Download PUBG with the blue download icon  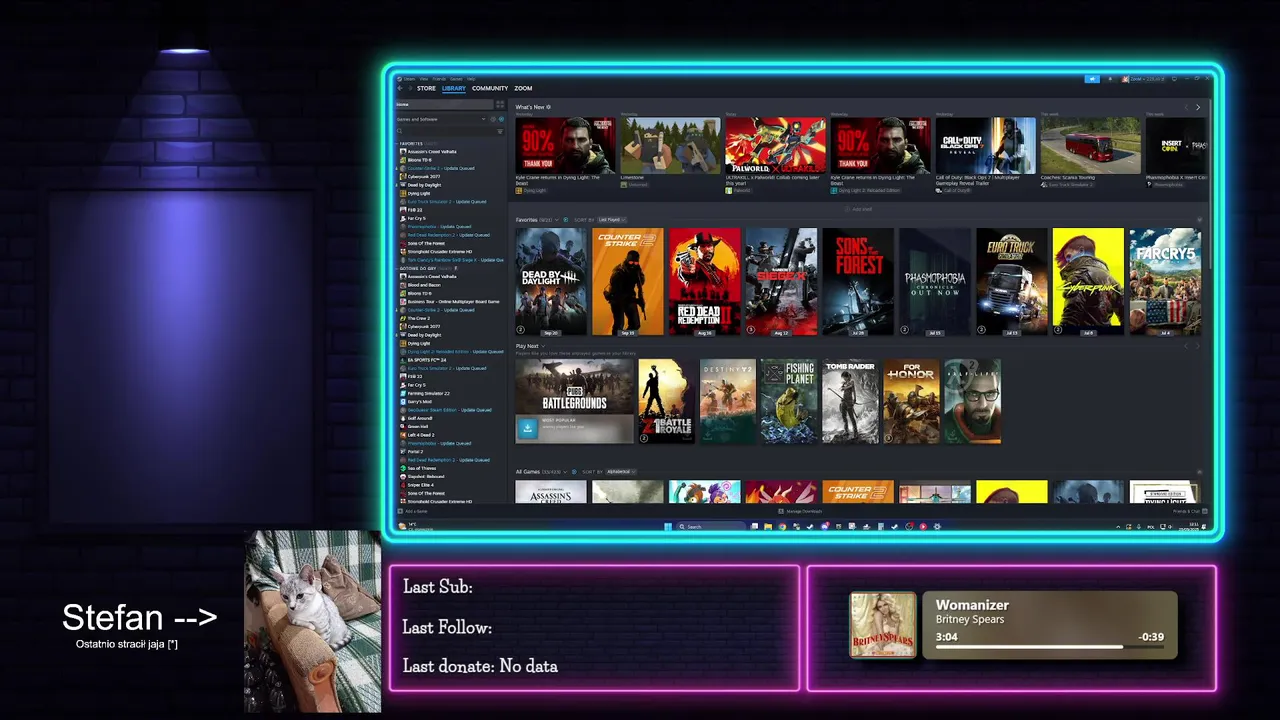click(527, 429)
